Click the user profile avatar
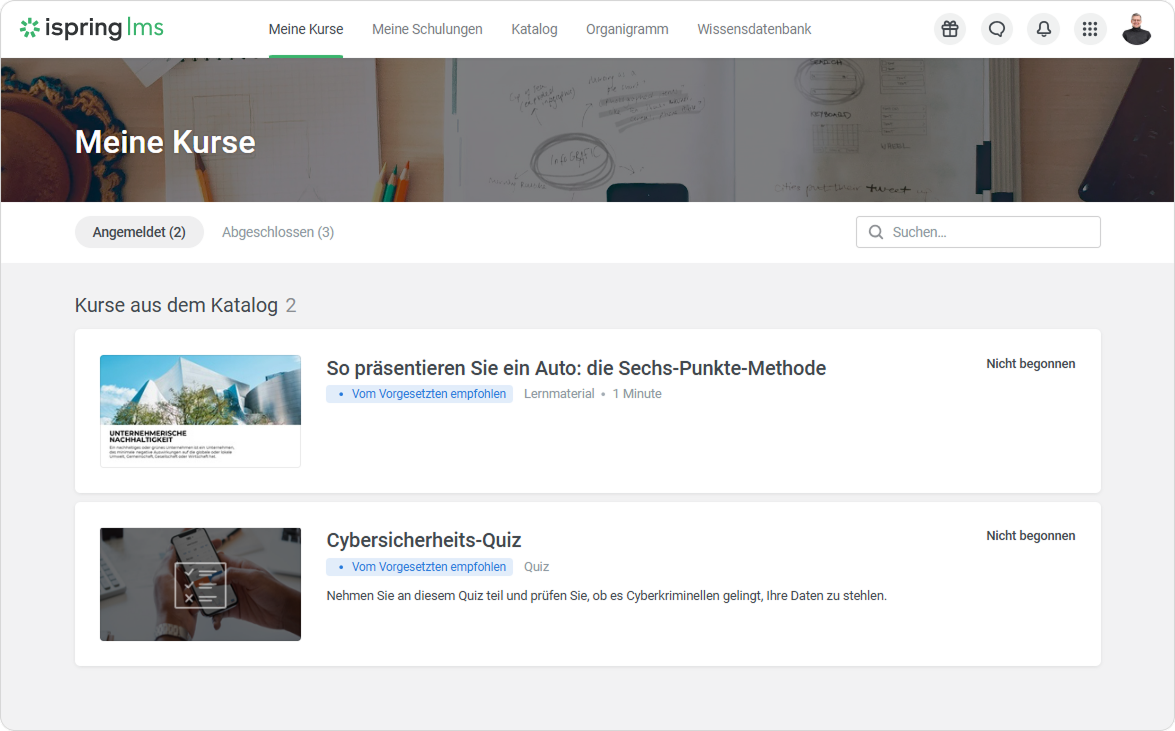This screenshot has width=1175, height=731. pyautogui.click(x=1137, y=29)
